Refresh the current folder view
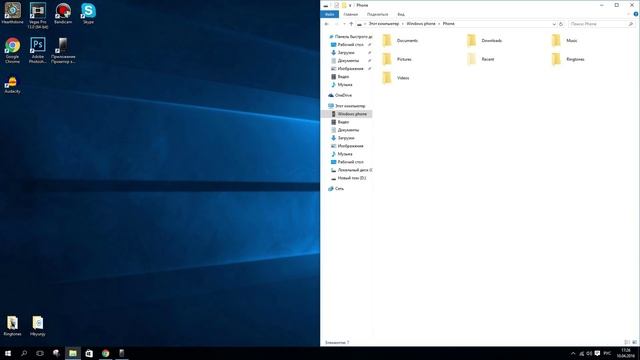Screen dimensions: 640x360 click(561, 24)
